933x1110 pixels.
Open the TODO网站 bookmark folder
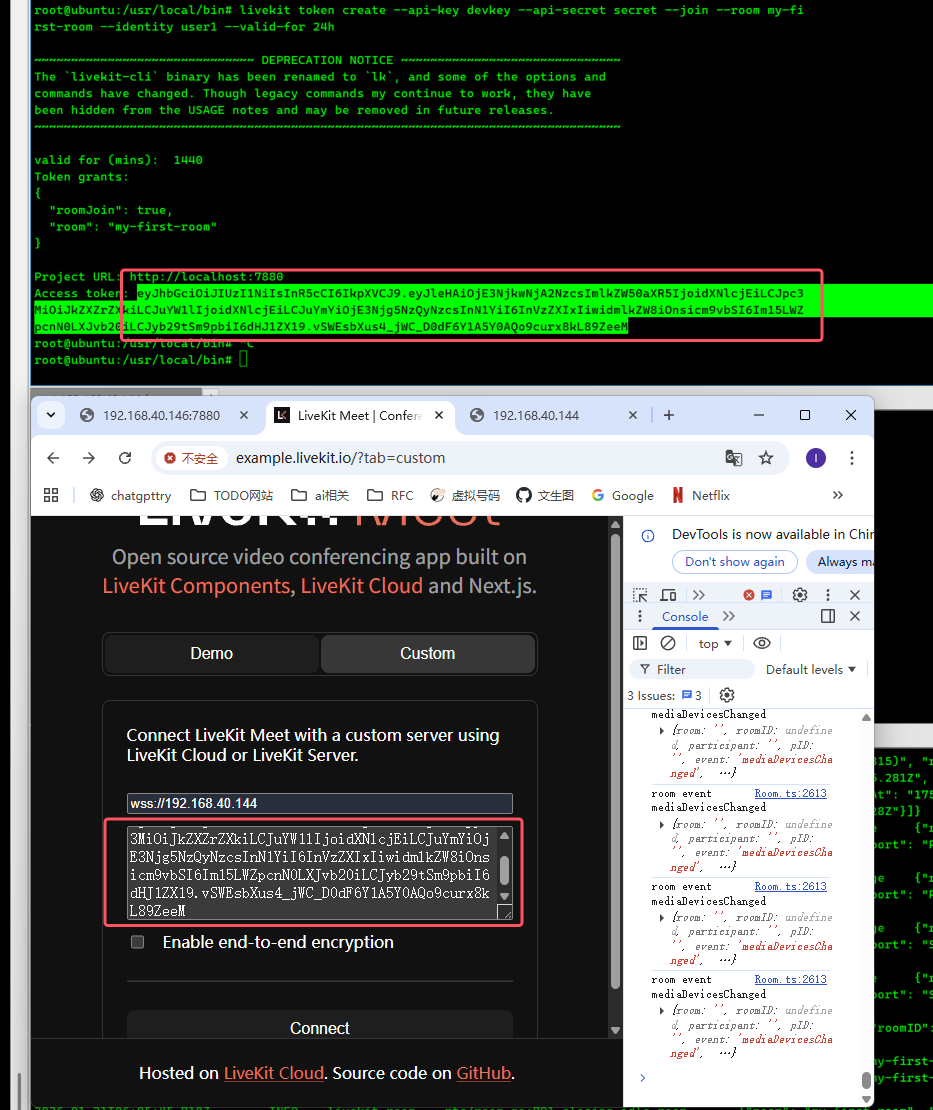click(x=231, y=496)
